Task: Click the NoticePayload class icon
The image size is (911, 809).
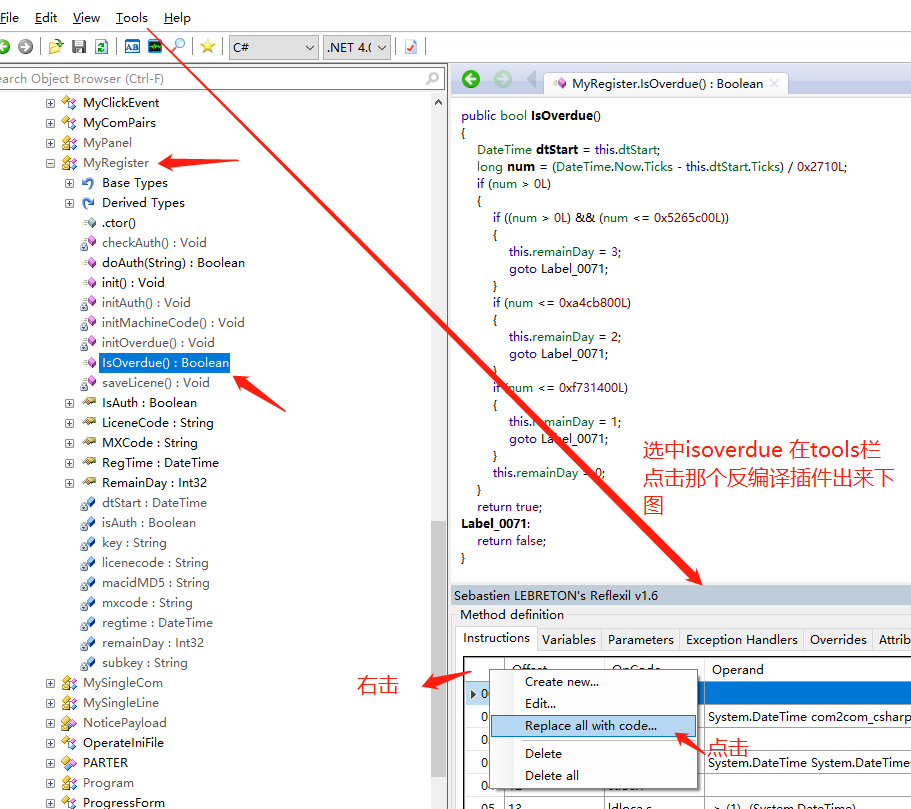Action: coord(69,723)
